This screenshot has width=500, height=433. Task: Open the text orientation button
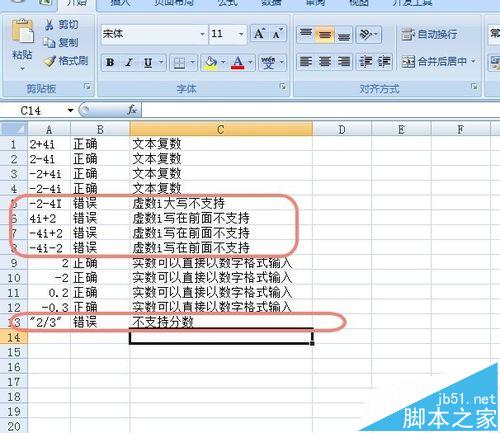pyautogui.click(x=368, y=34)
